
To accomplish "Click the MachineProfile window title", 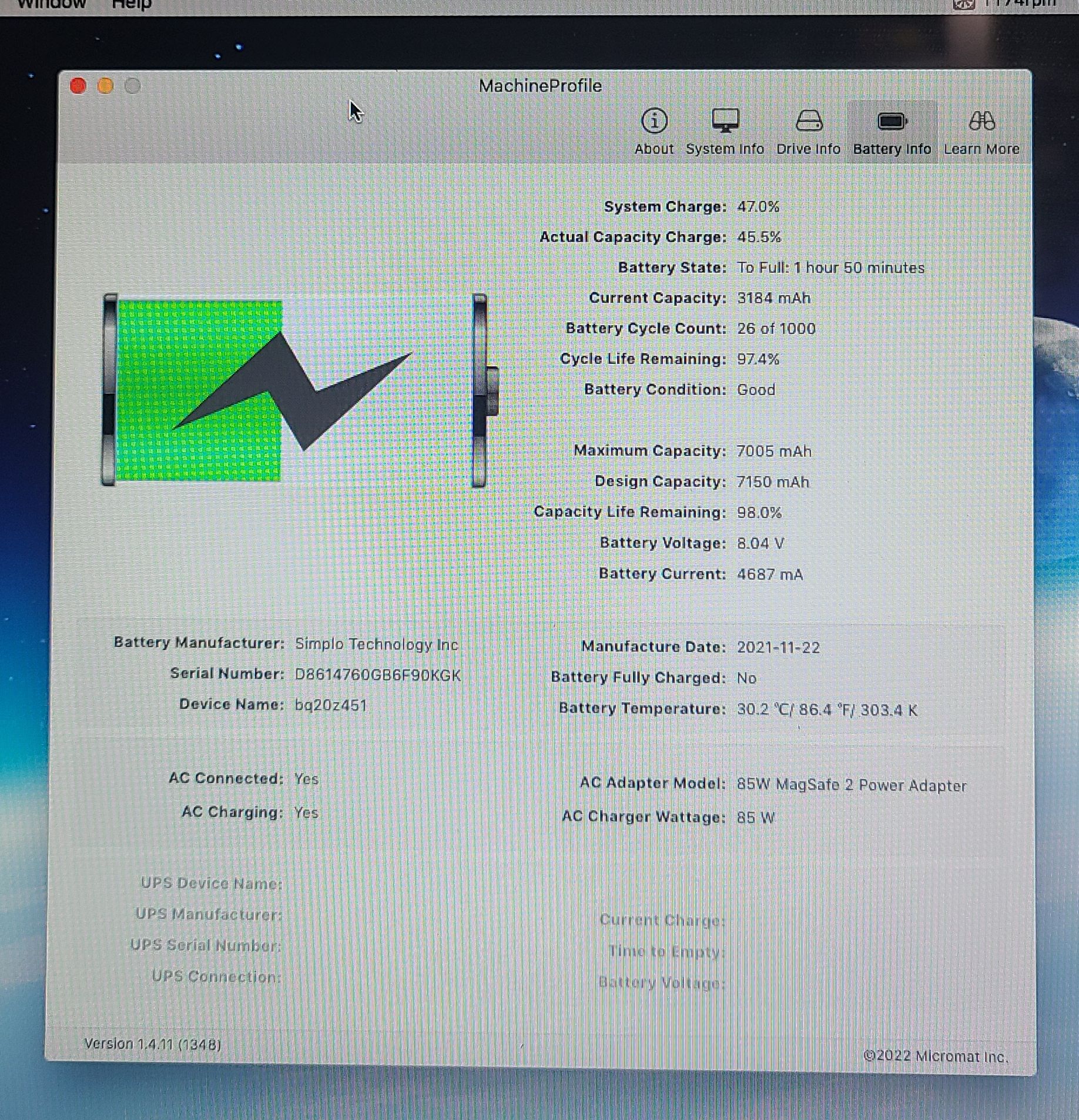I will (x=539, y=86).
